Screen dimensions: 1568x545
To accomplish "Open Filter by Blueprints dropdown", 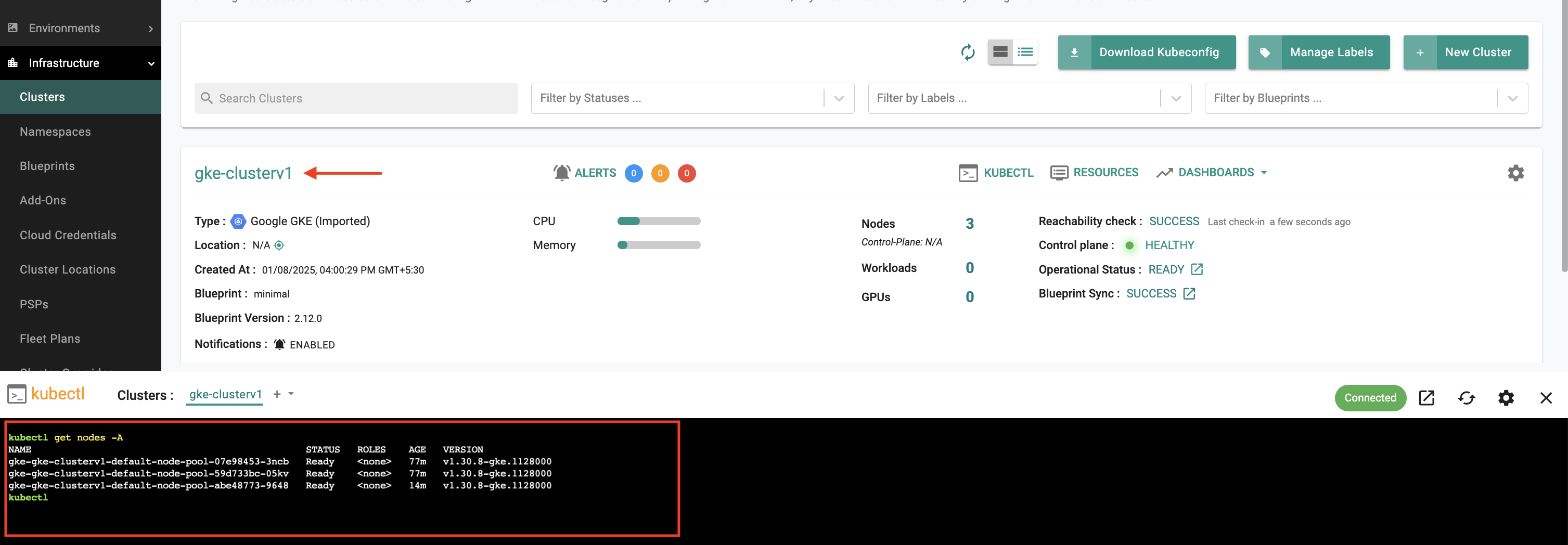I will (1366, 98).
